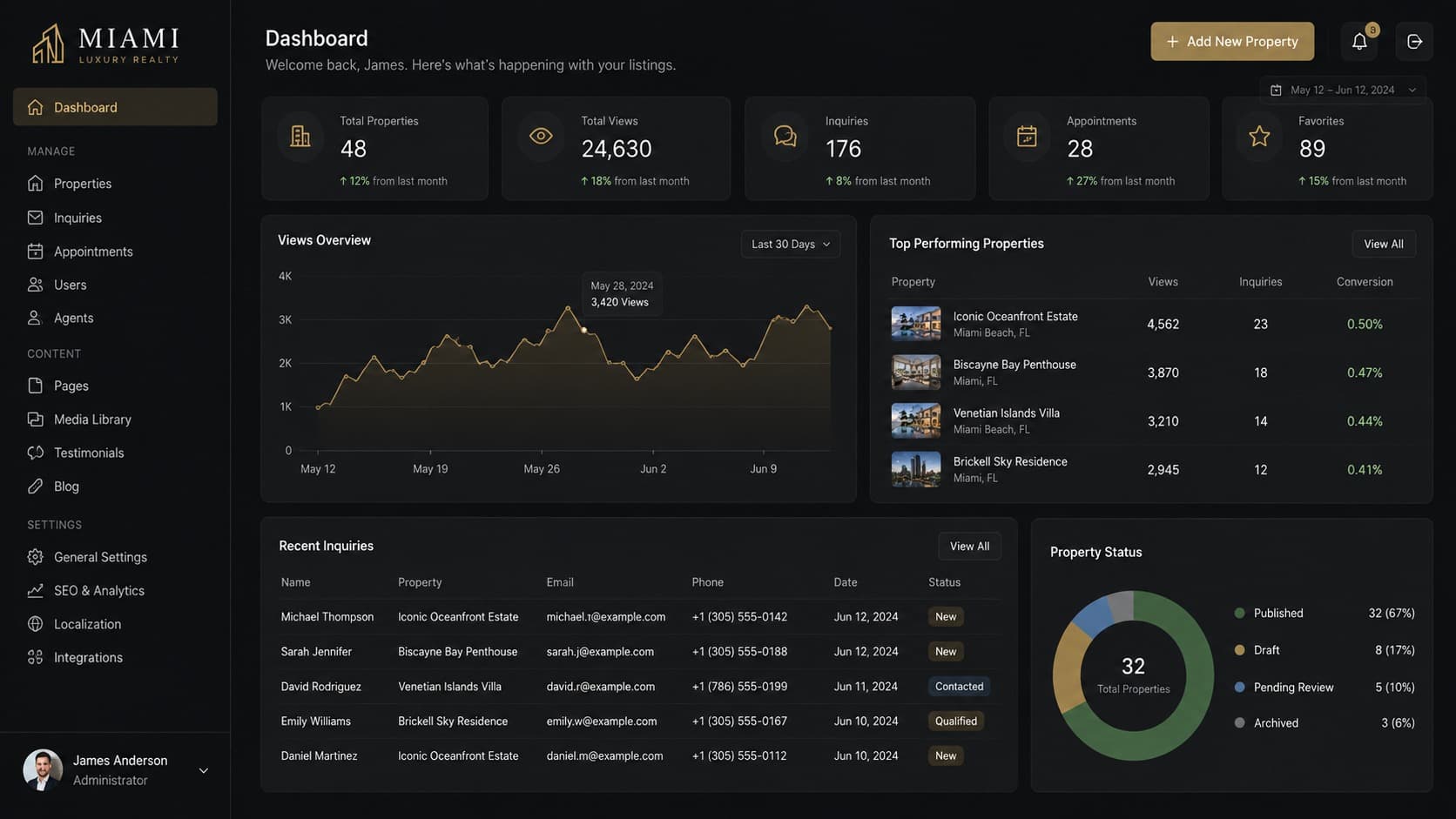Open Localization settings in sidebar
Viewport: 1456px width, 819px height.
(115, 624)
